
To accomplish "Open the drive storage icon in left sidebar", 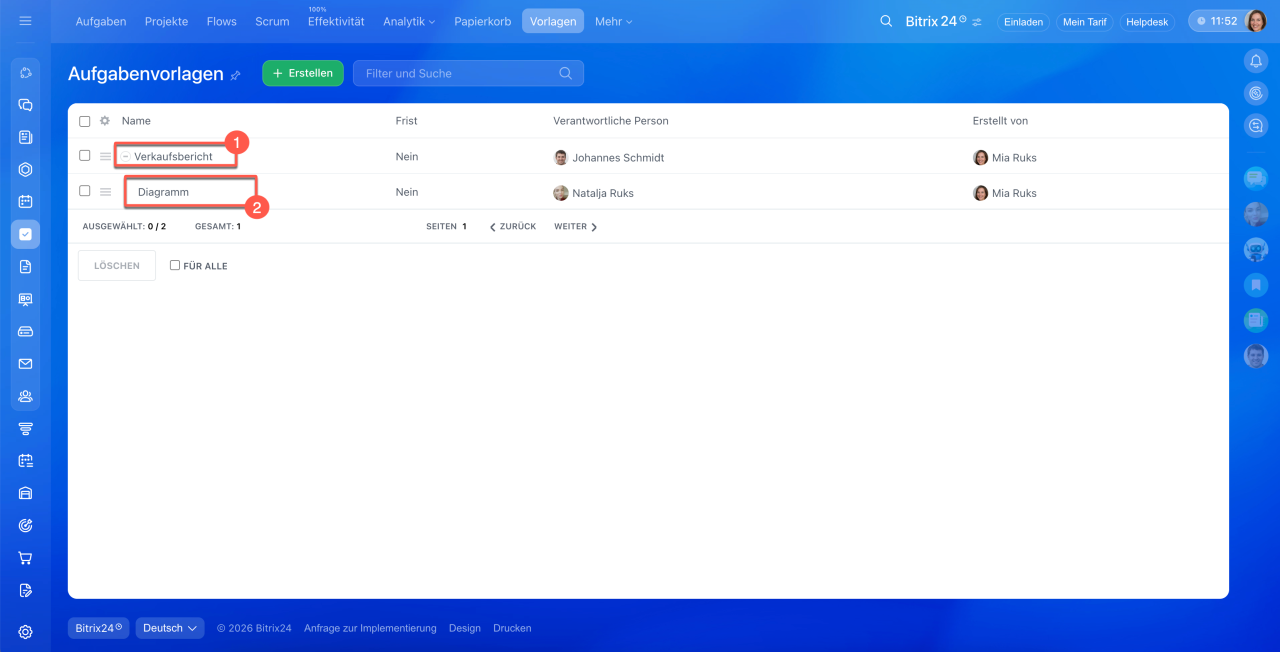I will pyautogui.click(x=26, y=331).
